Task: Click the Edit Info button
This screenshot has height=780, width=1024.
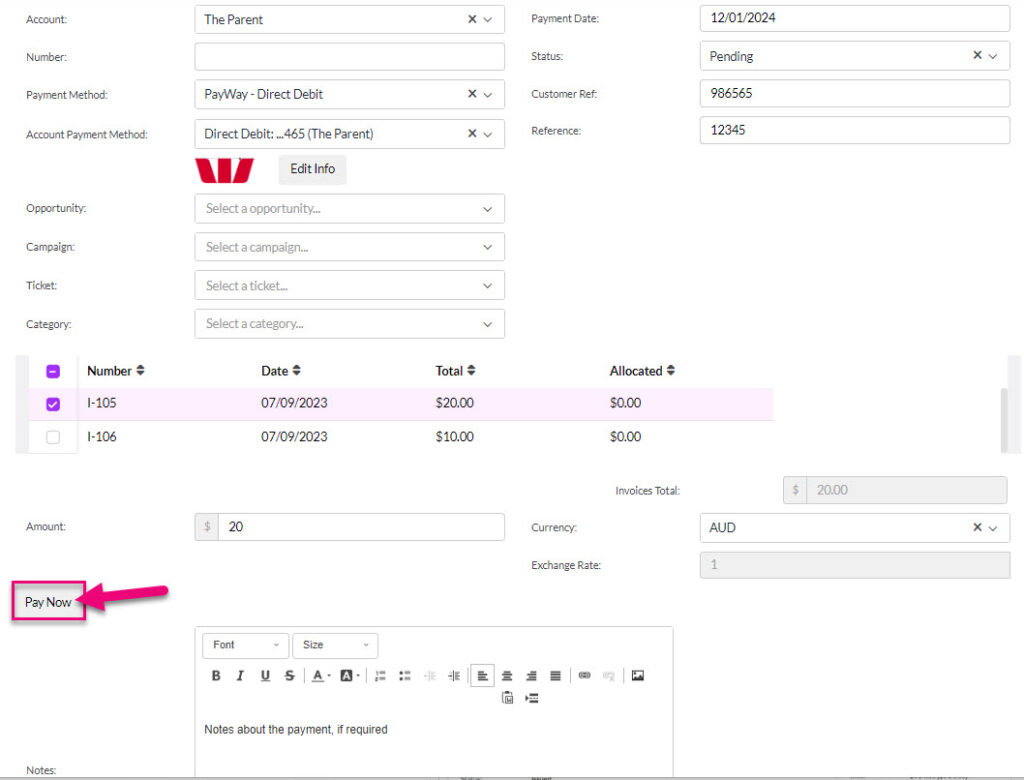Action: pyautogui.click(x=311, y=169)
